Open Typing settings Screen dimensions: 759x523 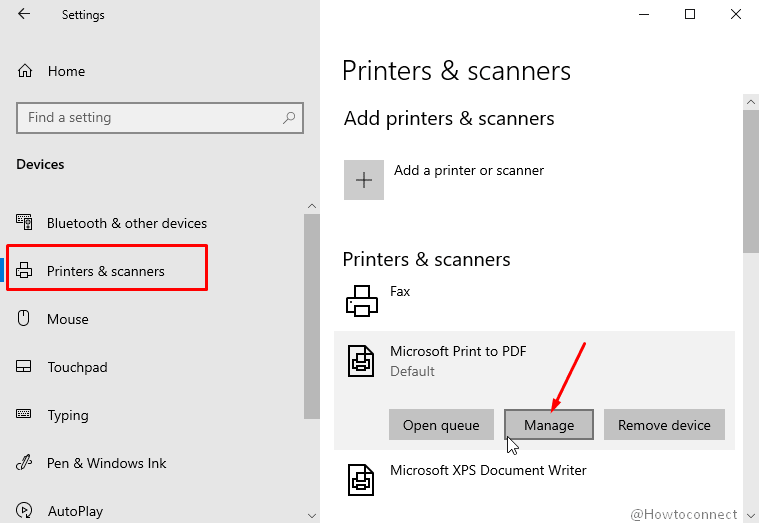click(x=68, y=415)
